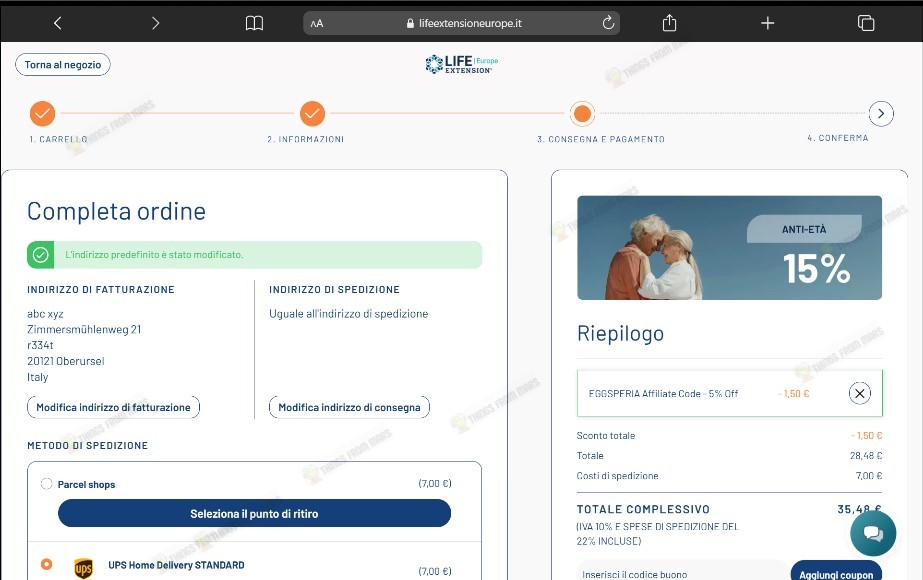Open the bookmarks book icon
This screenshot has height=580, width=923.
click(x=254, y=23)
